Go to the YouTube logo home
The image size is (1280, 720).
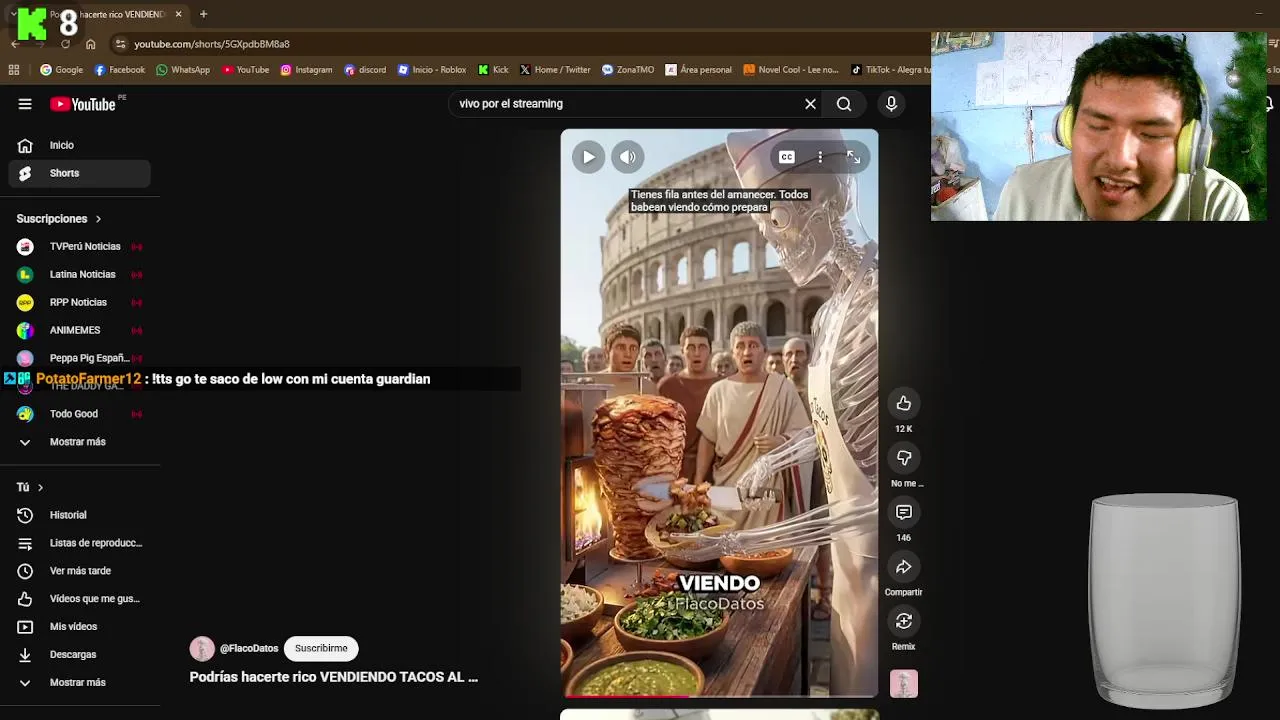[x=83, y=104]
